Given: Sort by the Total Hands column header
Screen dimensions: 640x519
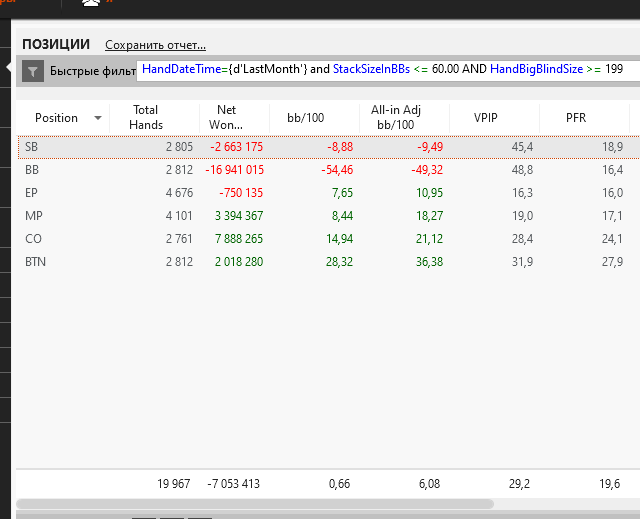Looking at the screenshot, I should click(x=146, y=118).
